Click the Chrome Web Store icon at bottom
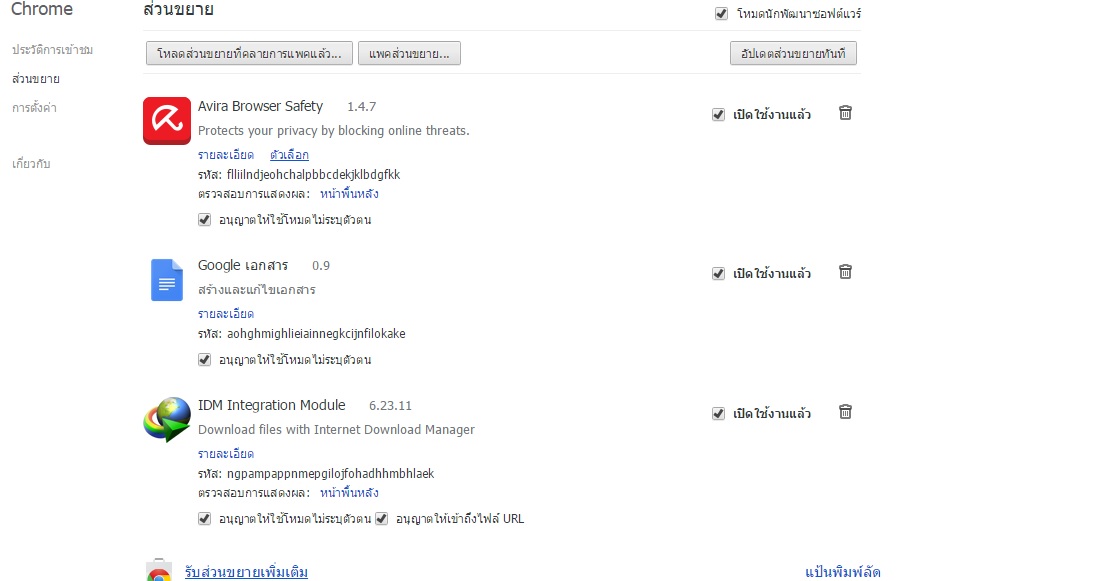Viewport: 1093px width, 581px height. point(159,571)
